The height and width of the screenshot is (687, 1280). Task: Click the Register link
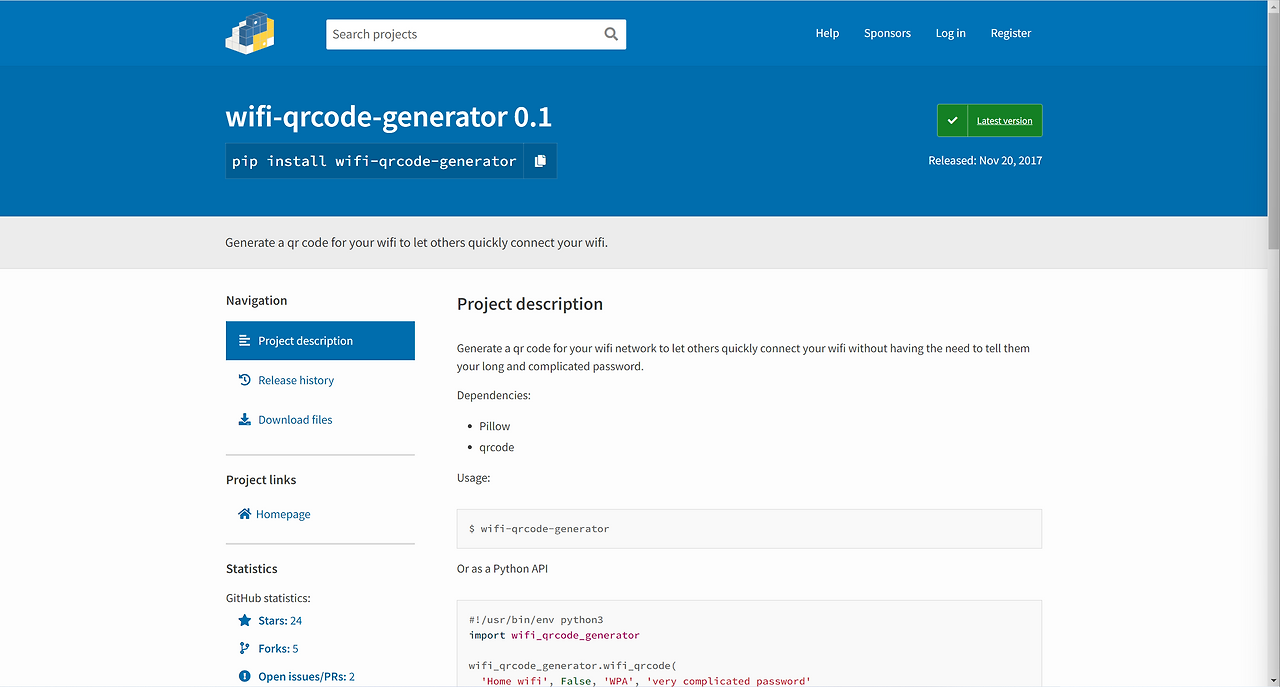click(x=1010, y=33)
